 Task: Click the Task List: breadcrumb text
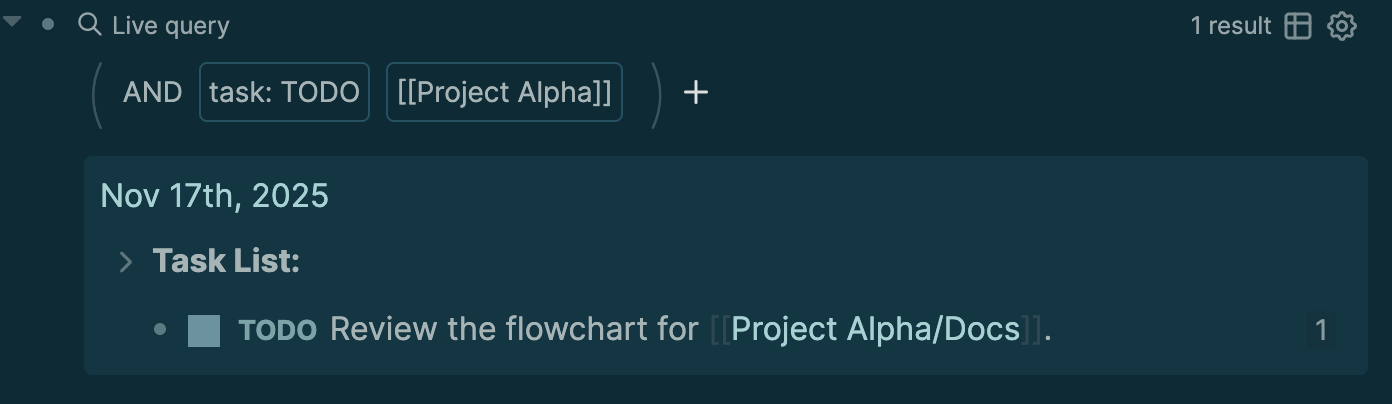[x=226, y=262]
